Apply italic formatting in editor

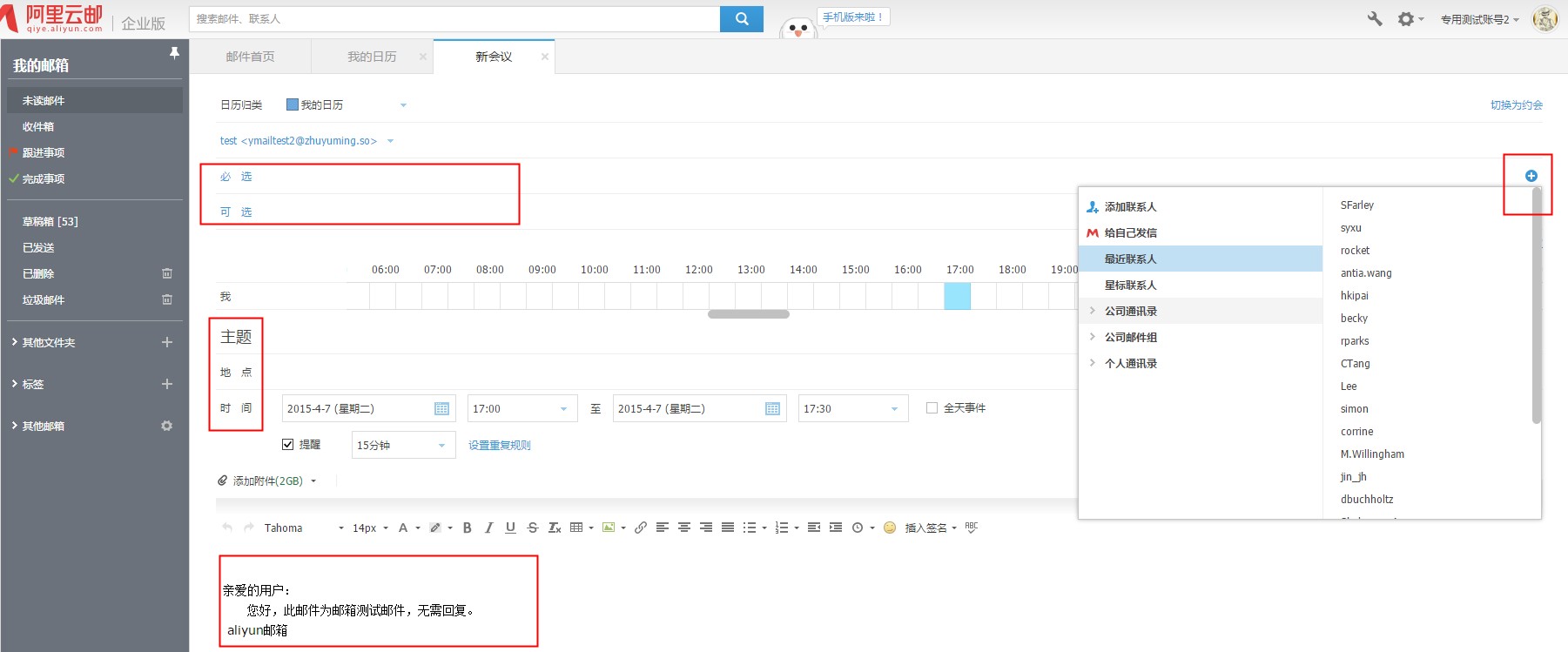pos(488,528)
